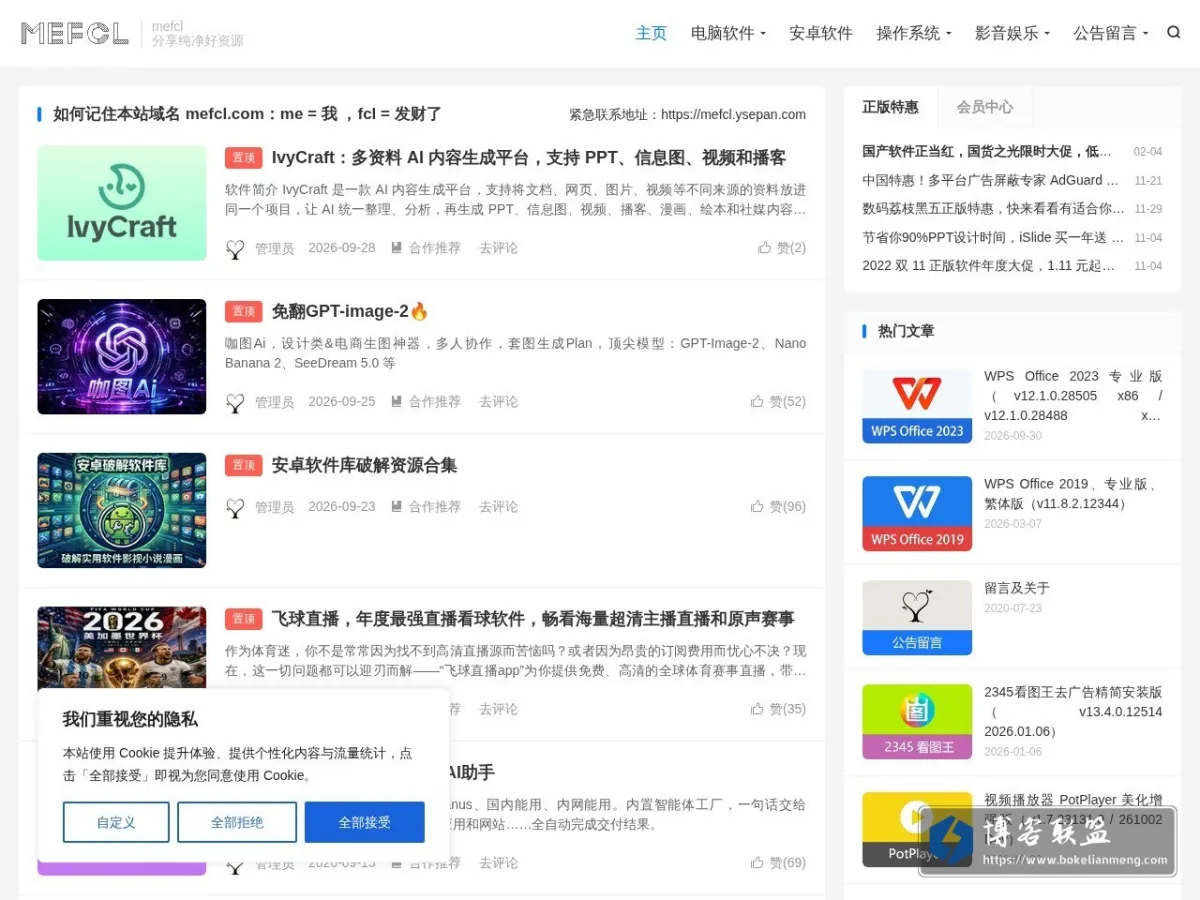The width and height of the screenshot is (1200, 900).
Task: Open the AdGuard 中国特惠 promo item
Action: click(991, 181)
